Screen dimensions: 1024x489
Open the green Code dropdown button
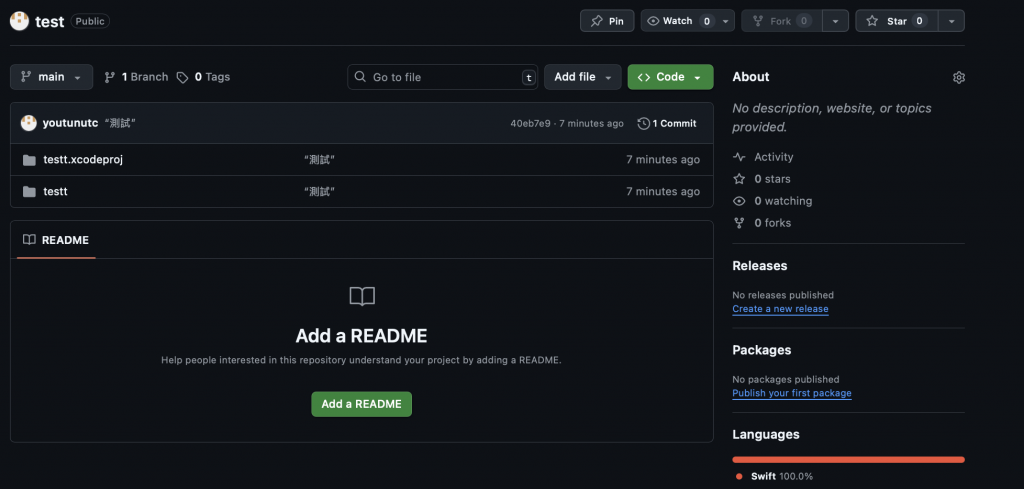click(x=670, y=77)
